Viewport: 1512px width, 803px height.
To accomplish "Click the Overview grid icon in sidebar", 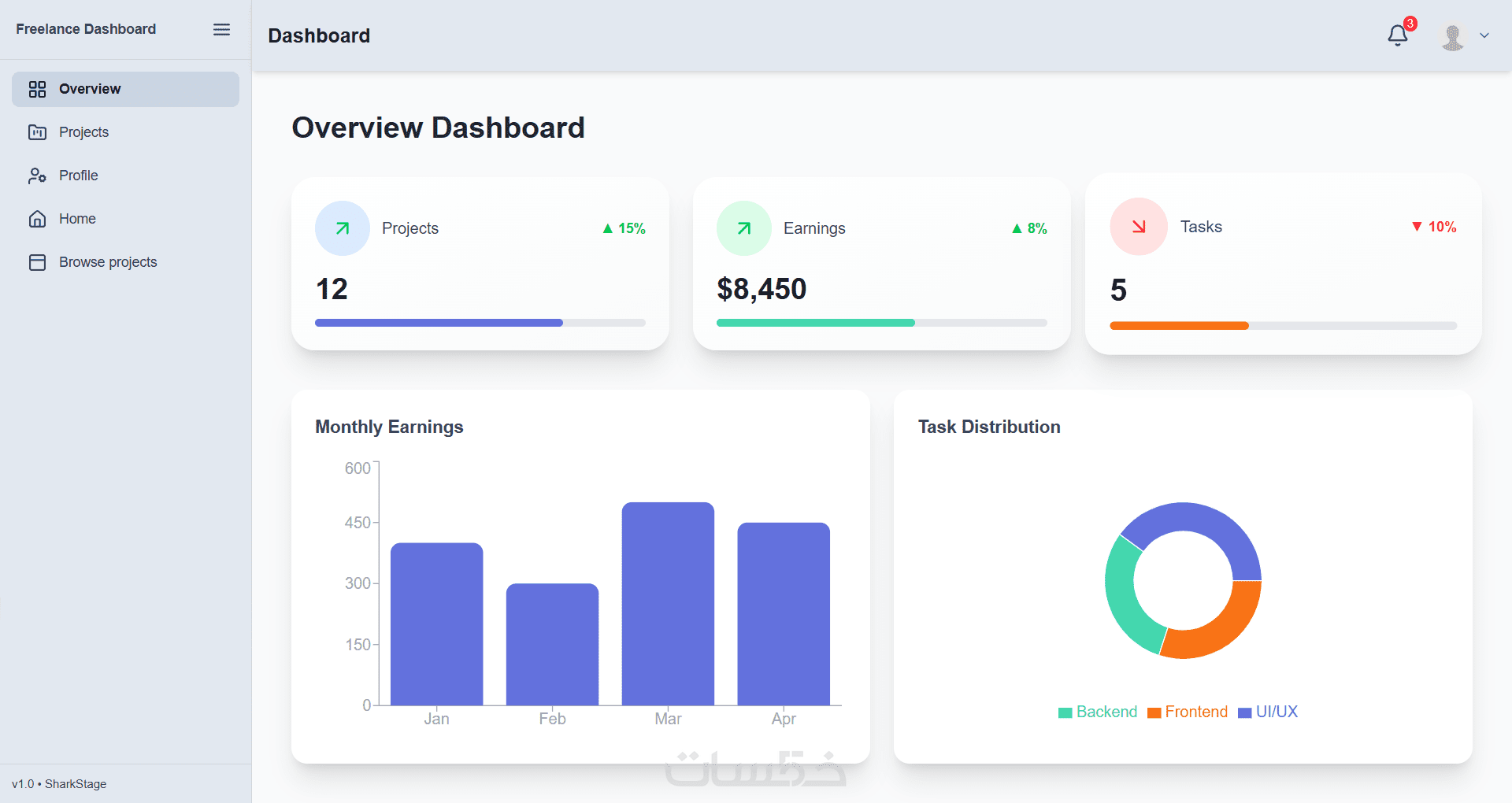I will [x=37, y=89].
